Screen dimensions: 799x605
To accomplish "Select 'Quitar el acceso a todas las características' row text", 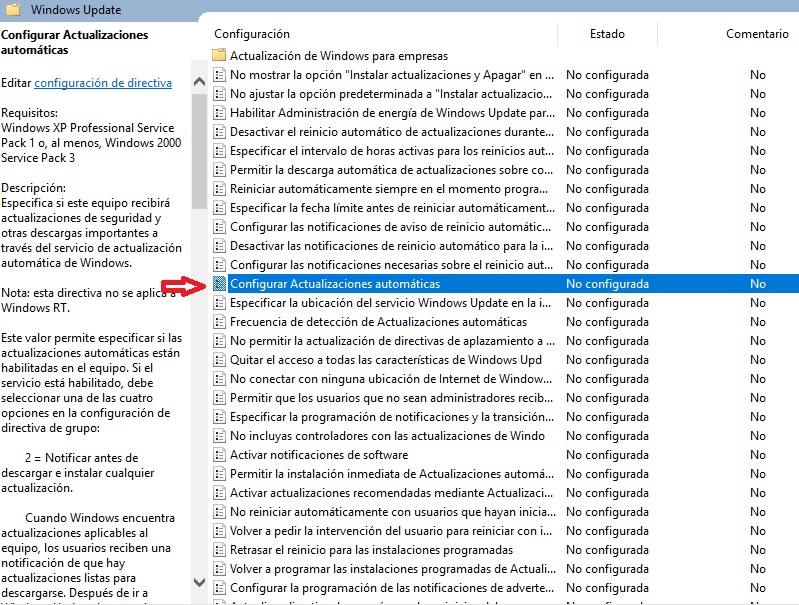I will tap(386, 360).
